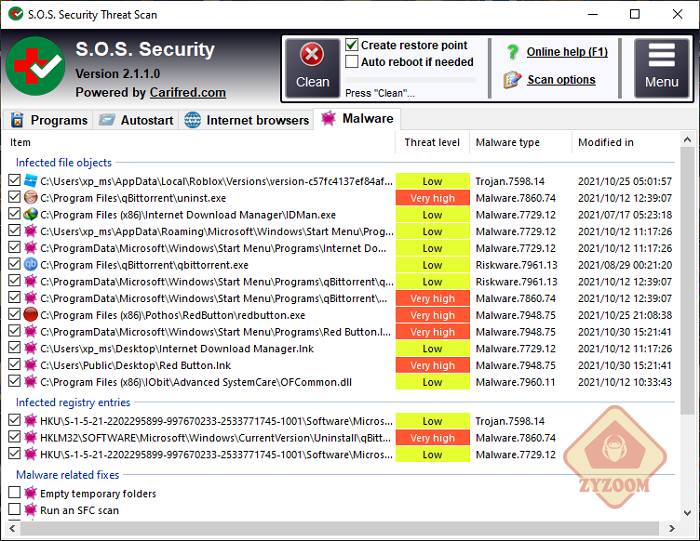Click the red X Clean icon

coord(312,55)
